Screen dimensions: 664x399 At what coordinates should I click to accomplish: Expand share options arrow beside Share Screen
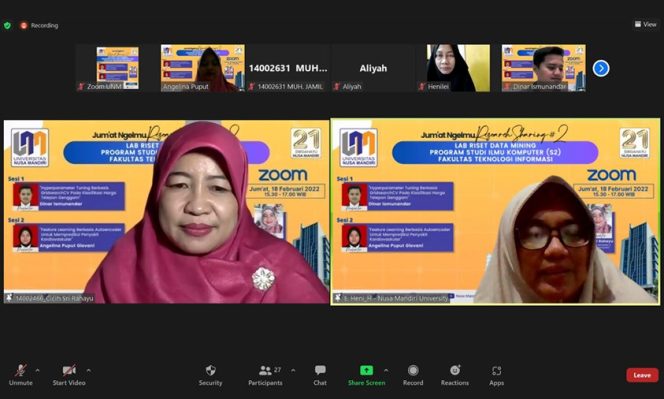pyautogui.click(x=386, y=370)
